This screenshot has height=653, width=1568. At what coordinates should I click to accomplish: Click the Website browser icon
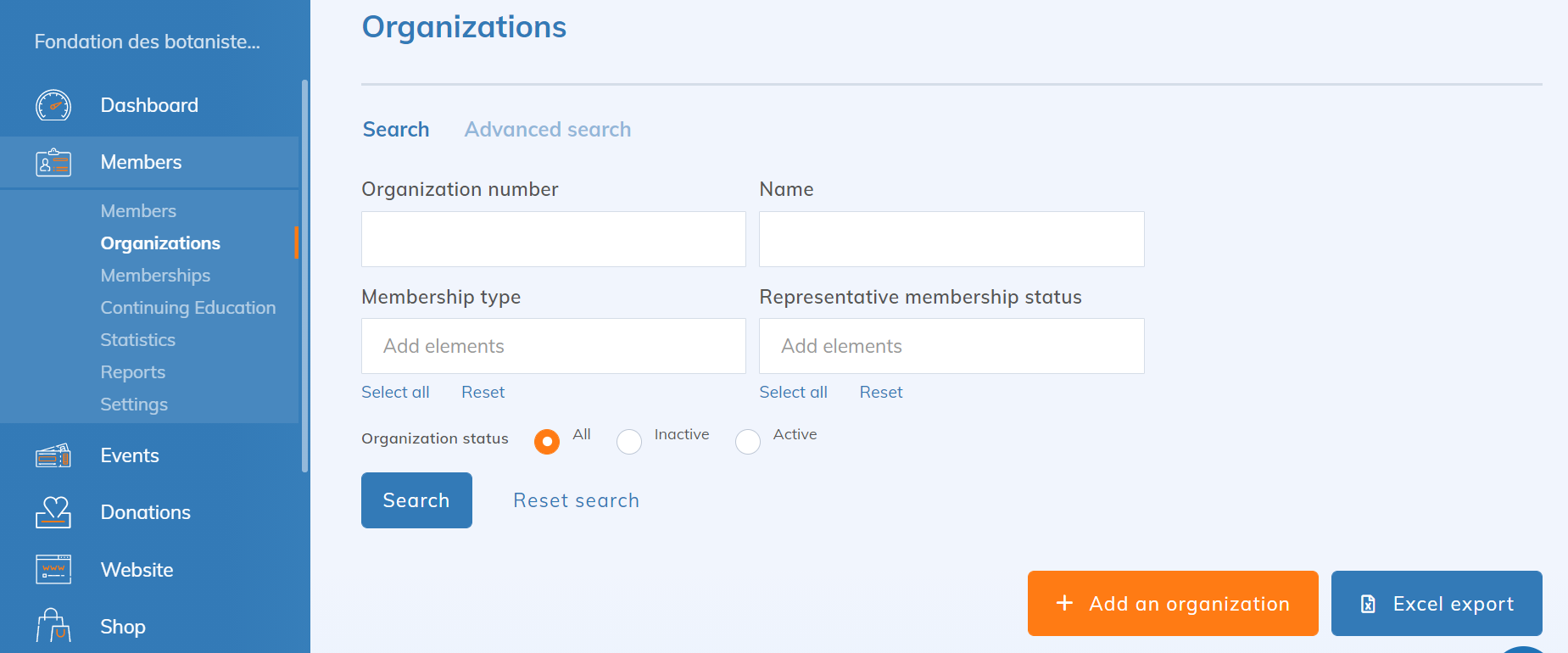pyautogui.click(x=53, y=569)
